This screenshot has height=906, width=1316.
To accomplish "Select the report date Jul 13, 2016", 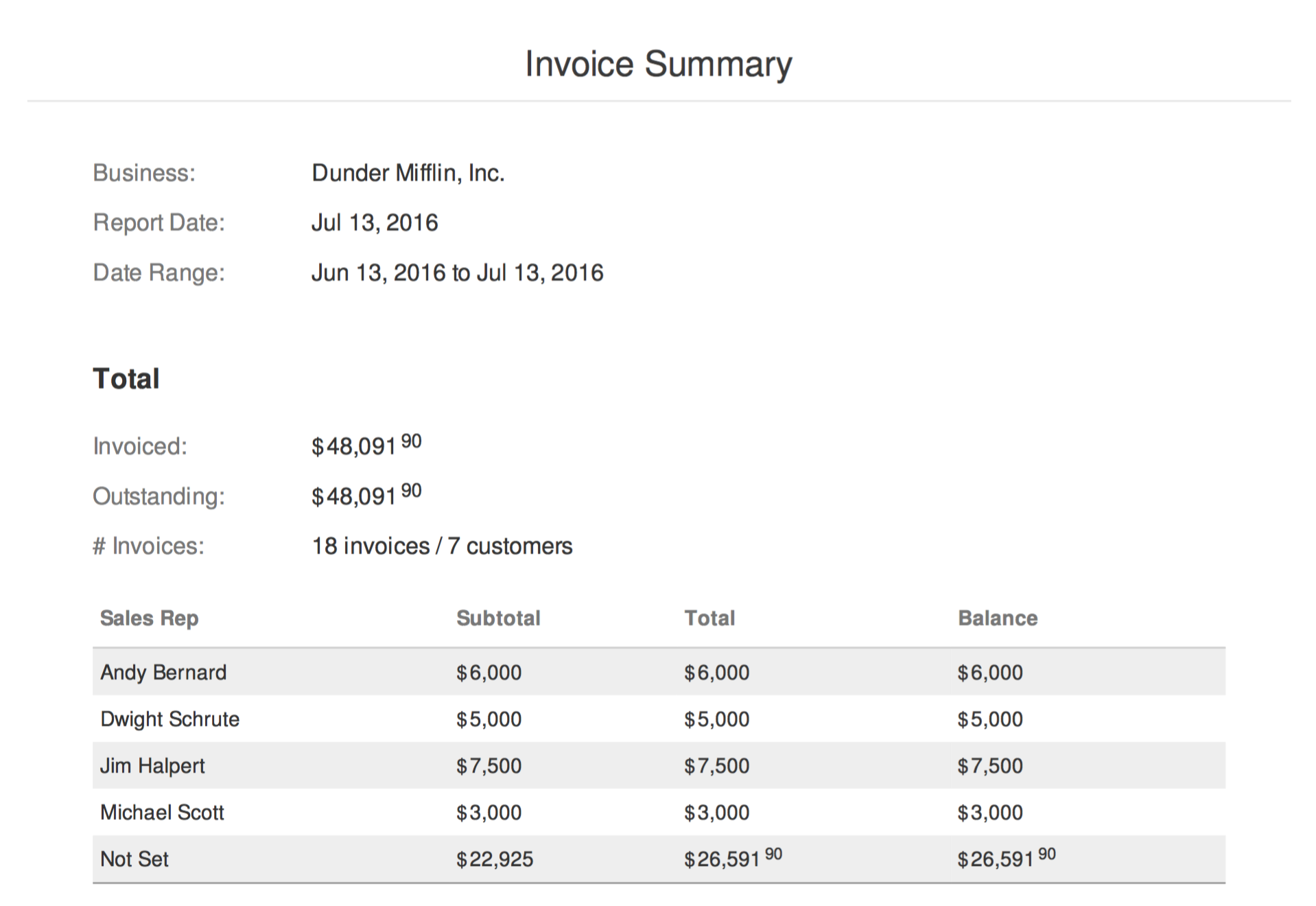I will [375, 223].
